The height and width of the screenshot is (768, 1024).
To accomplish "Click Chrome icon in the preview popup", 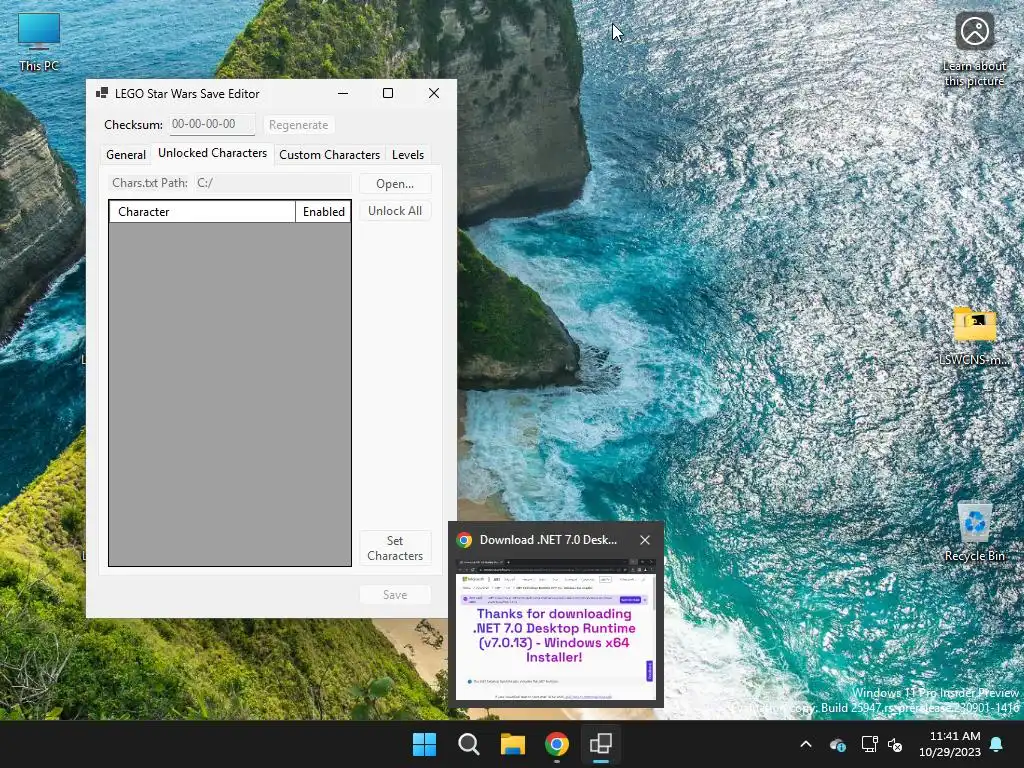I will tap(464, 539).
